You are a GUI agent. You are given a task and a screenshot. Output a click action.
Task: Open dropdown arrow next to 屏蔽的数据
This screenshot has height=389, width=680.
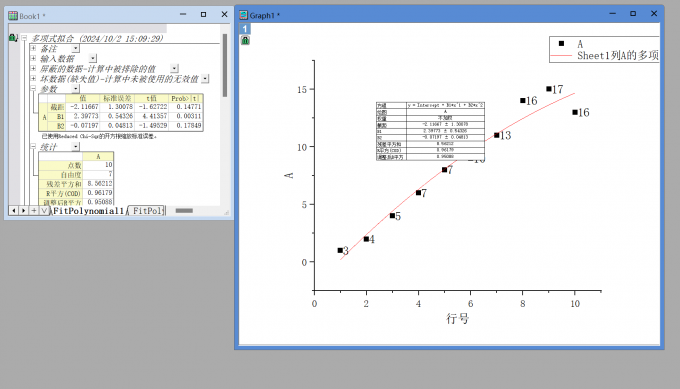pos(174,69)
